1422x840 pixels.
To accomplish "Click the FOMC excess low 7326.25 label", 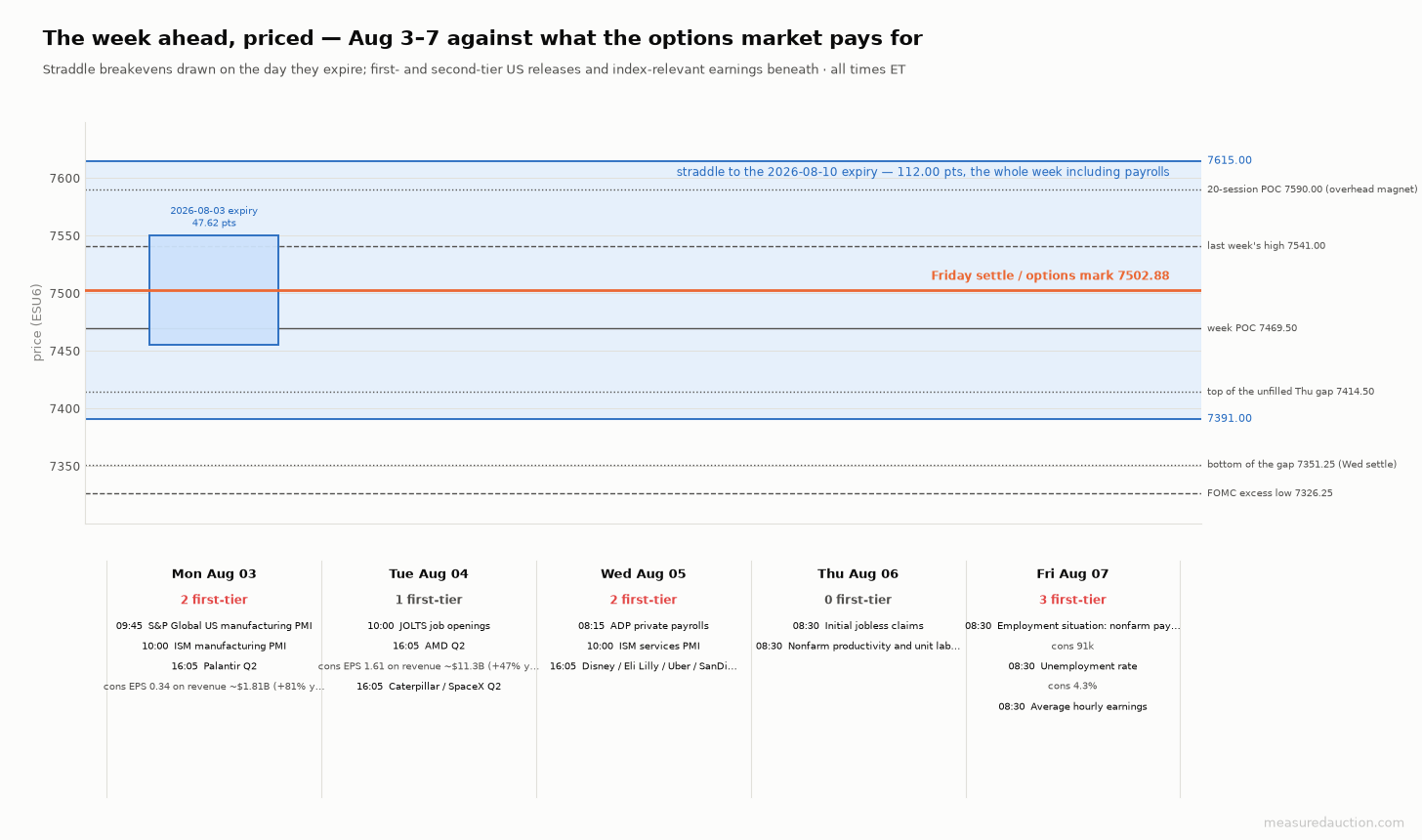I will (1270, 493).
